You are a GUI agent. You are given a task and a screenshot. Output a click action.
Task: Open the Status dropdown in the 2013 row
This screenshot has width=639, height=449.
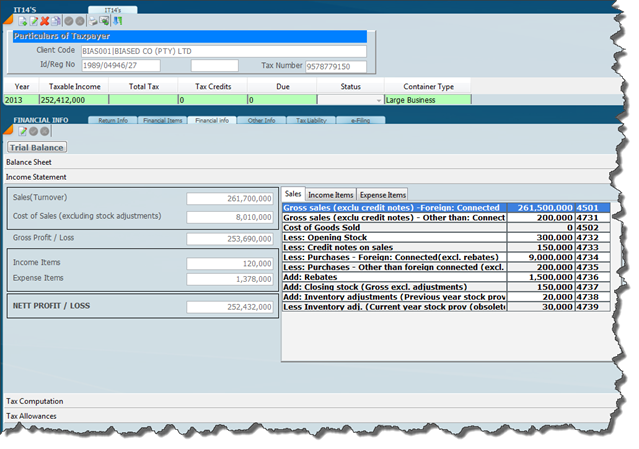[379, 100]
